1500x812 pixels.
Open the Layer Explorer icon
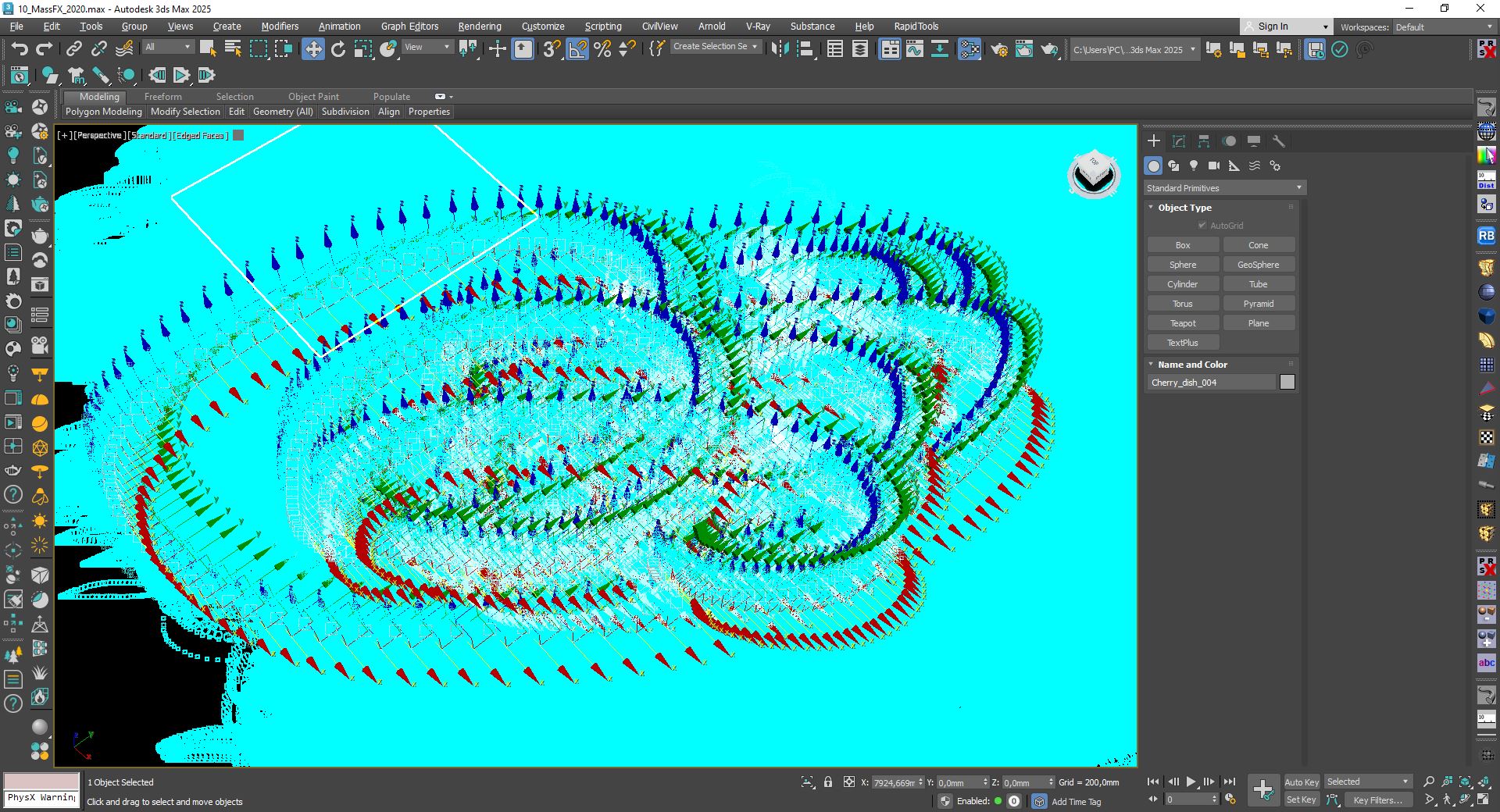coord(860,49)
